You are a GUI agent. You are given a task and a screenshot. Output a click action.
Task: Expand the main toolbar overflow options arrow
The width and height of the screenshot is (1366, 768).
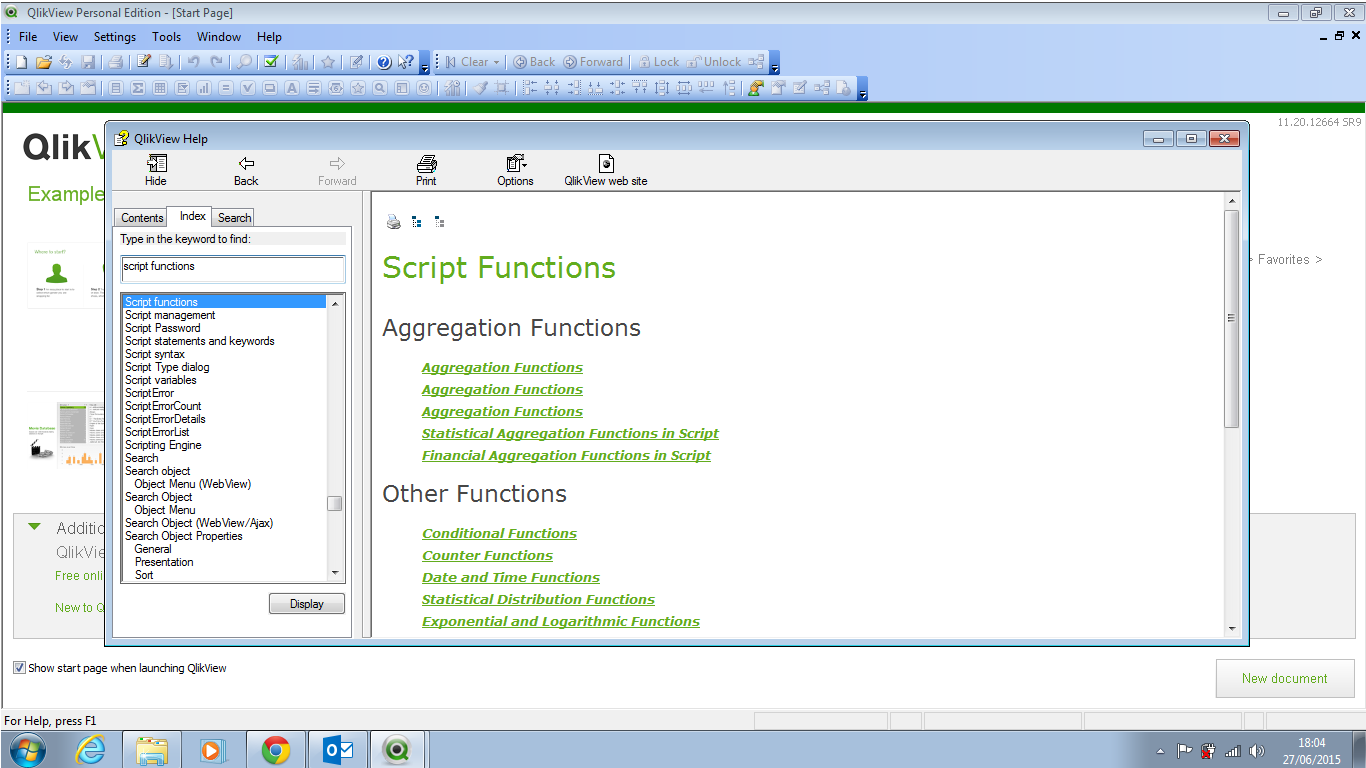coord(425,68)
